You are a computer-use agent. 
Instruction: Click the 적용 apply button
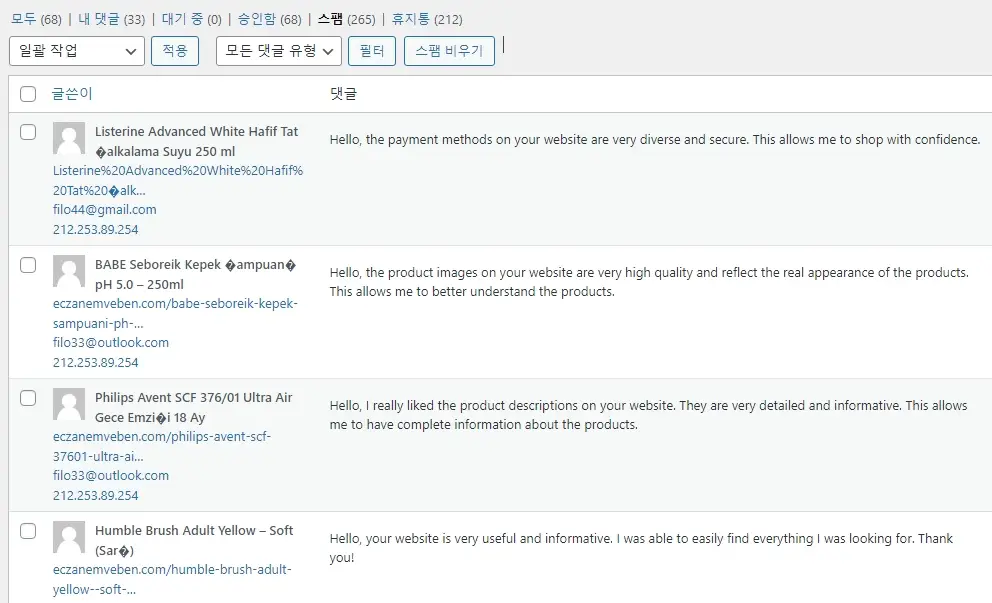coord(175,51)
